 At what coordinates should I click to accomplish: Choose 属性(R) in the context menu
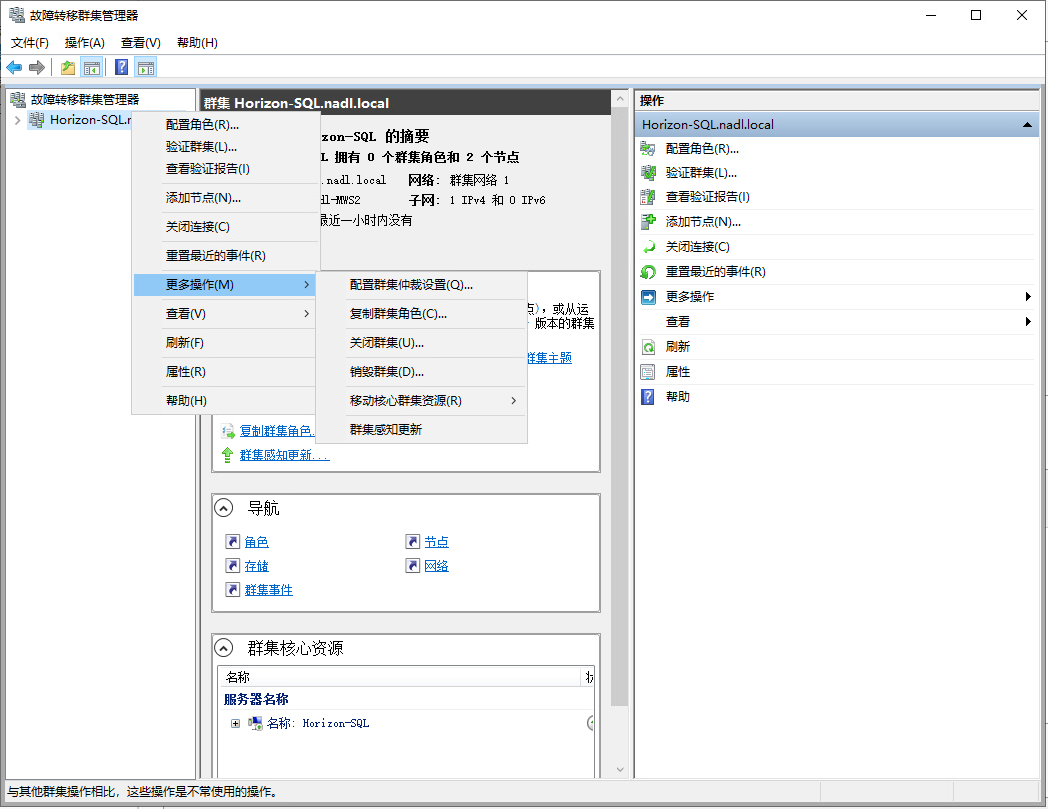pos(225,372)
